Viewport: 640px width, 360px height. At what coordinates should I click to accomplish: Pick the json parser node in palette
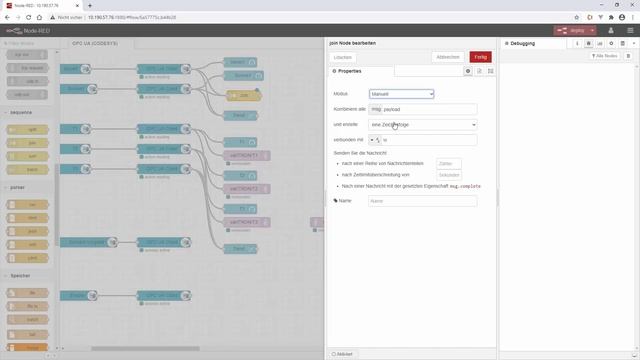(28, 231)
